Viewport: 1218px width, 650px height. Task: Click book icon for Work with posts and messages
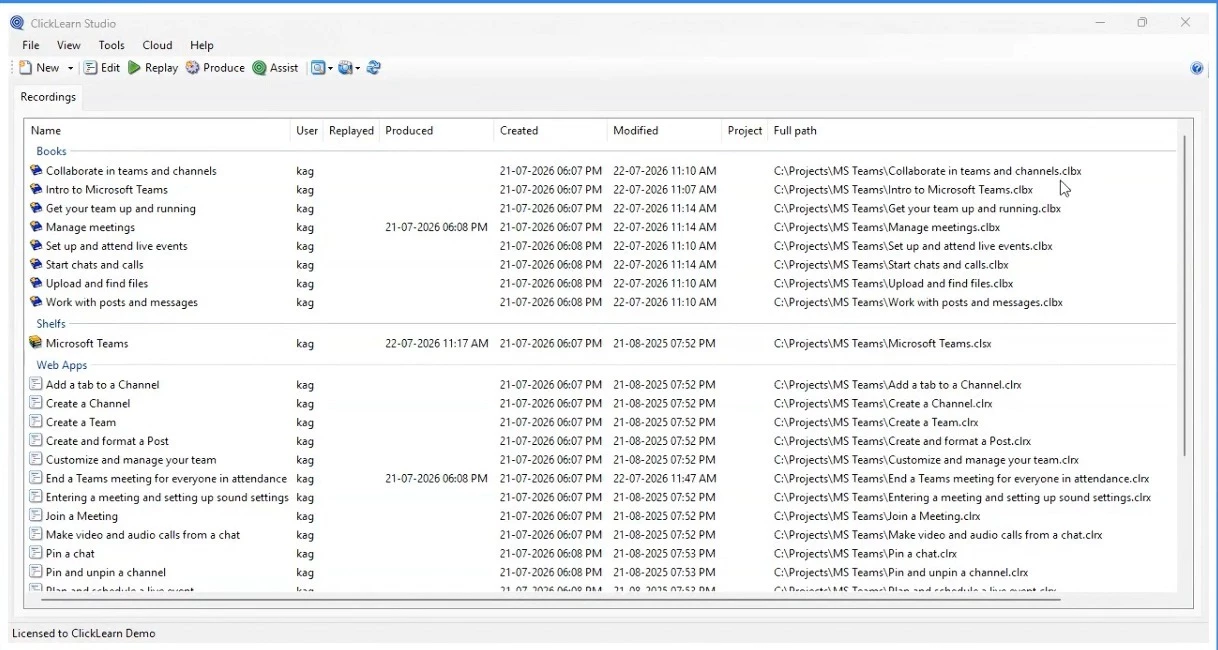(x=36, y=302)
